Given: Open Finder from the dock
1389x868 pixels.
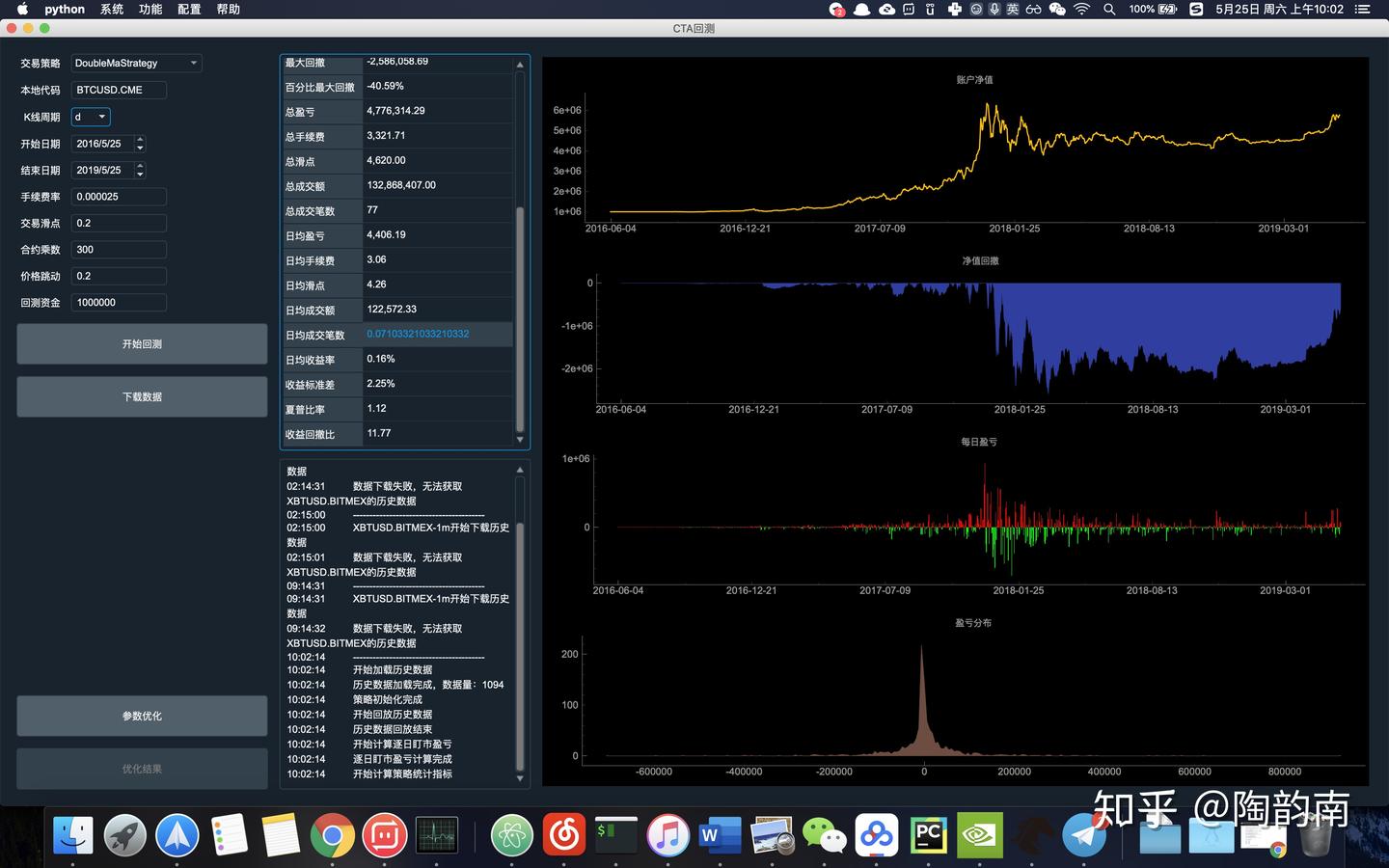Looking at the screenshot, I should [73, 835].
